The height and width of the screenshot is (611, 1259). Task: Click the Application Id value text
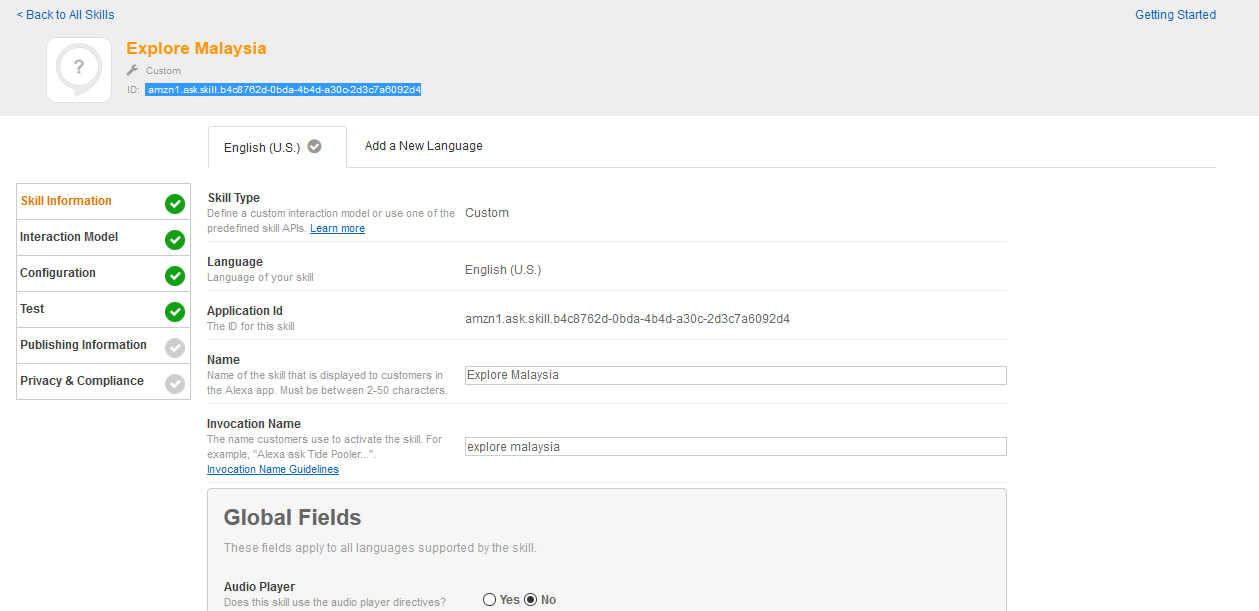point(627,319)
